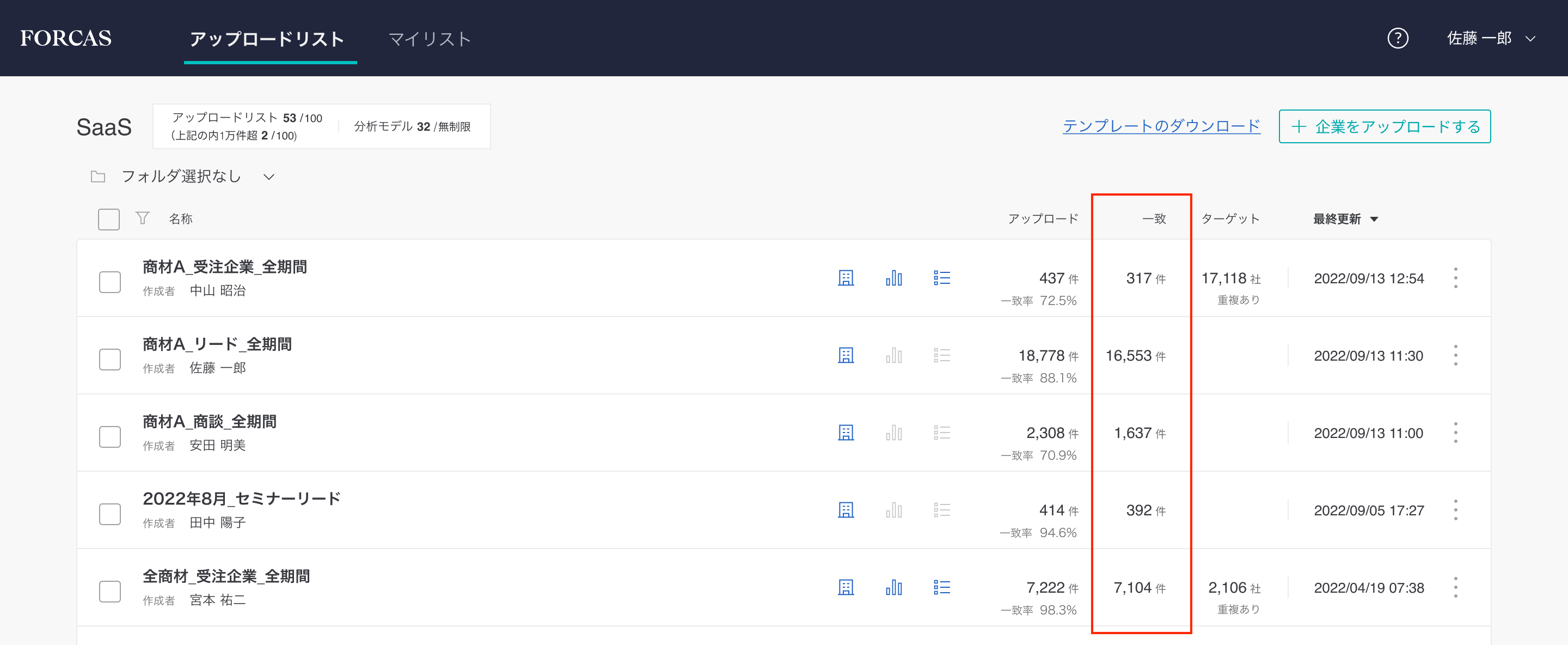Open company building icon for 商材A_受注企業_全期間
This screenshot has height=645, width=1568.
(x=846, y=278)
